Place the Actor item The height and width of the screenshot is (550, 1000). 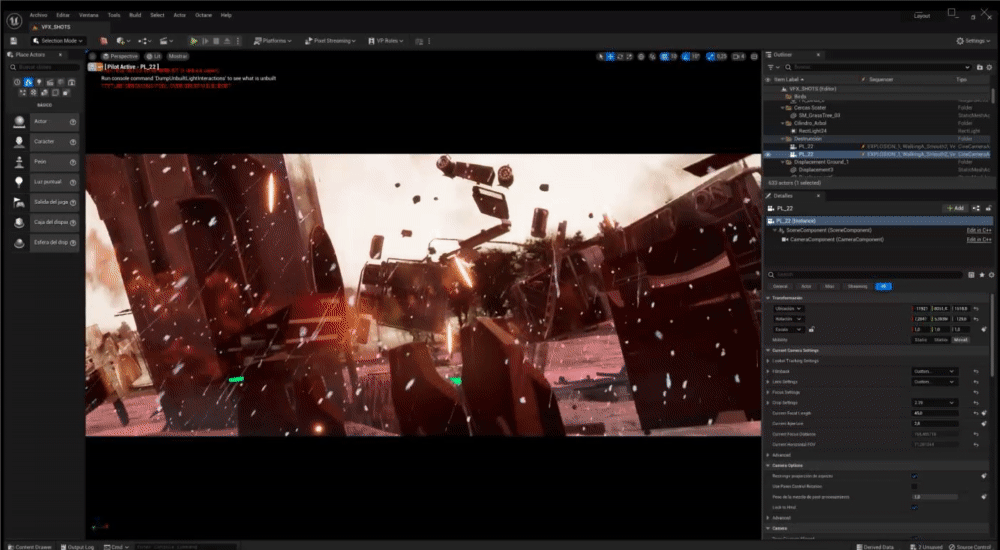coord(45,121)
